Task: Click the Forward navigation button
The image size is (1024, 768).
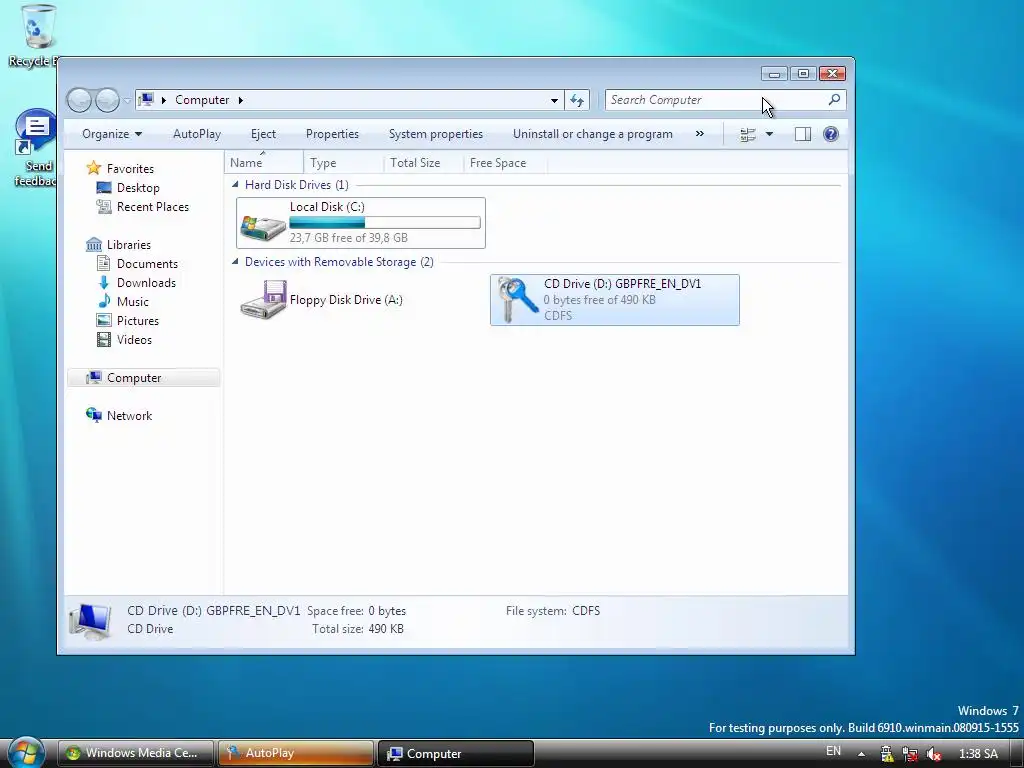Action: coord(107,100)
